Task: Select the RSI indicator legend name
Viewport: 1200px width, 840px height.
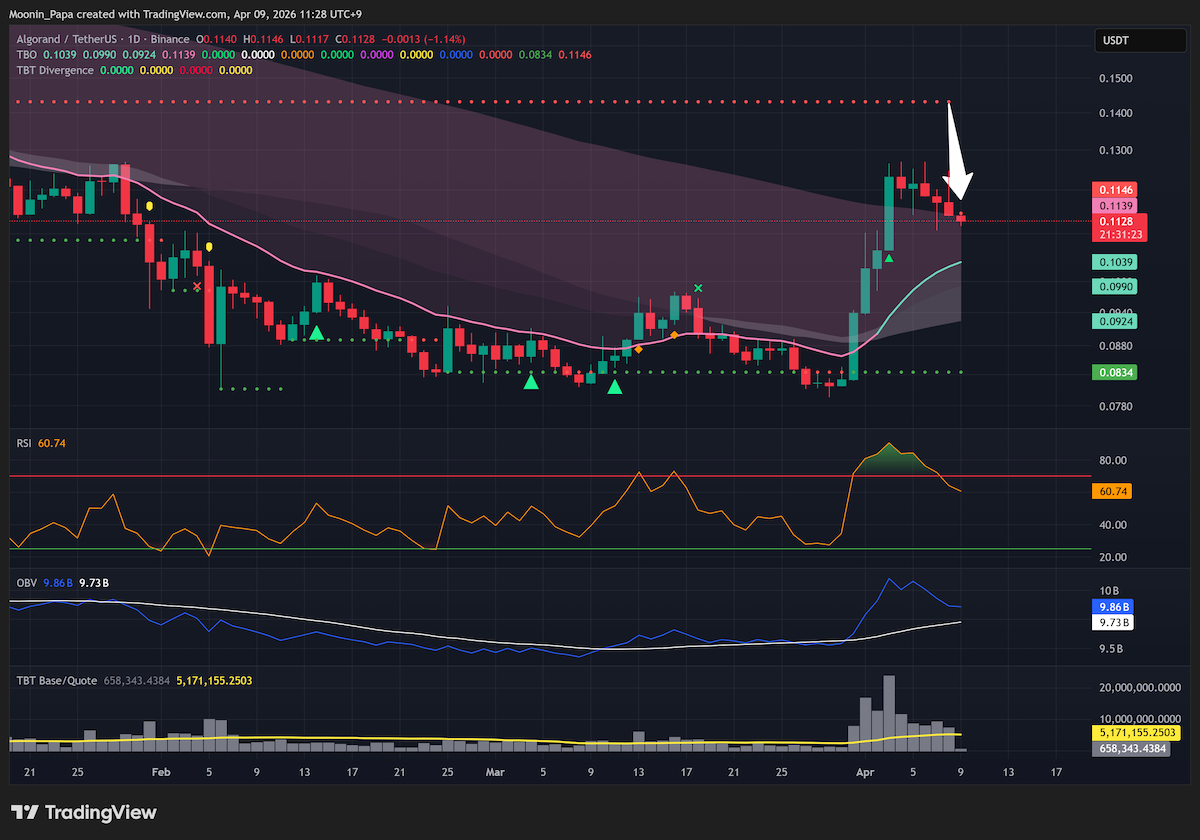Action: [x=24, y=442]
